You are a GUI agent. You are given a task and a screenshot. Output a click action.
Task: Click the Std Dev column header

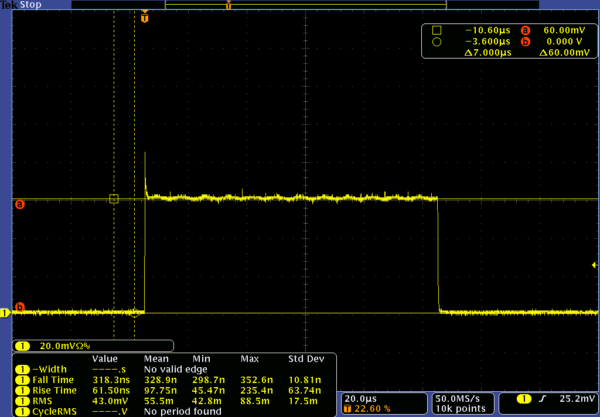pos(306,359)
